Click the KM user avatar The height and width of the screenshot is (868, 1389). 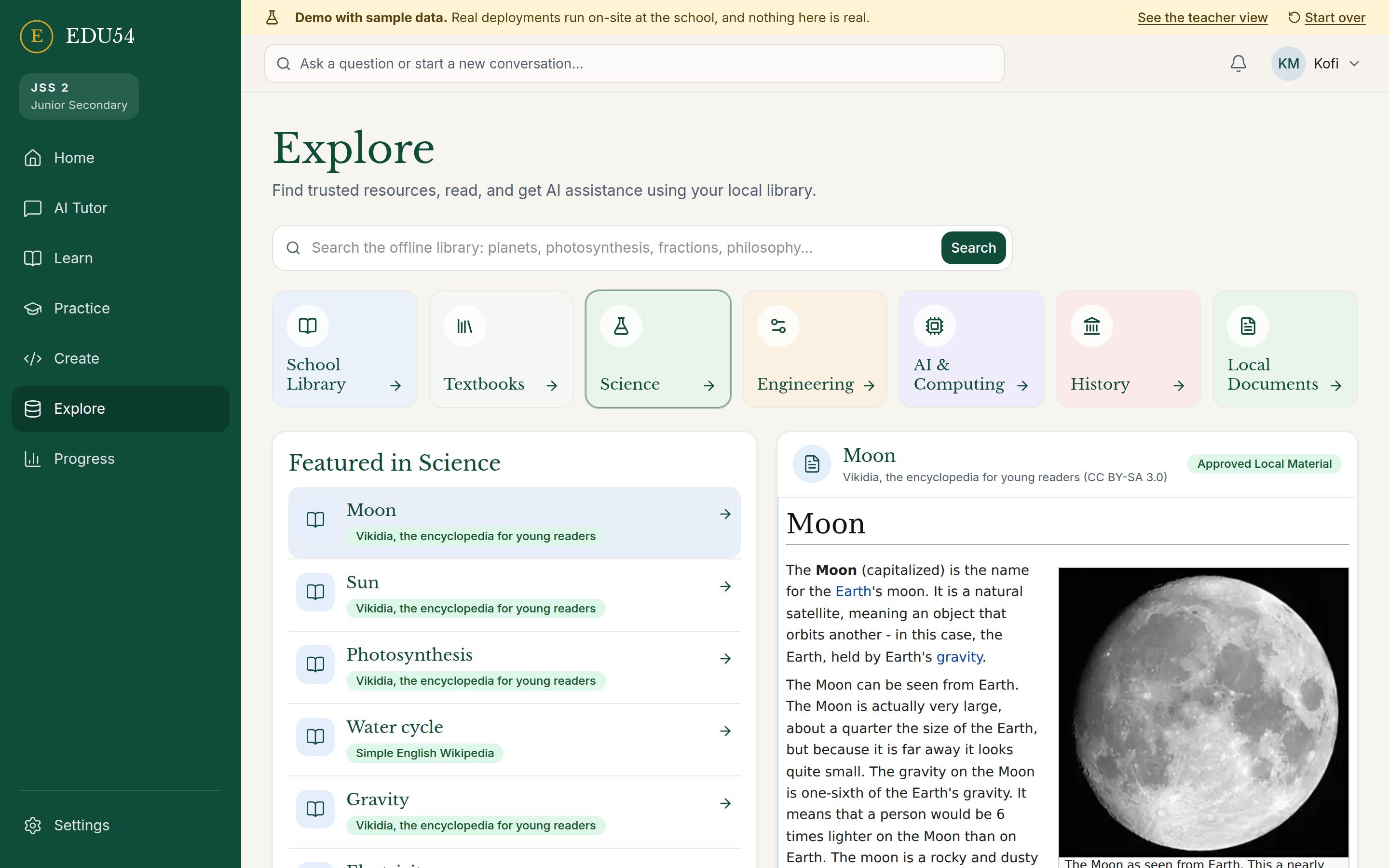point(1288,64)
